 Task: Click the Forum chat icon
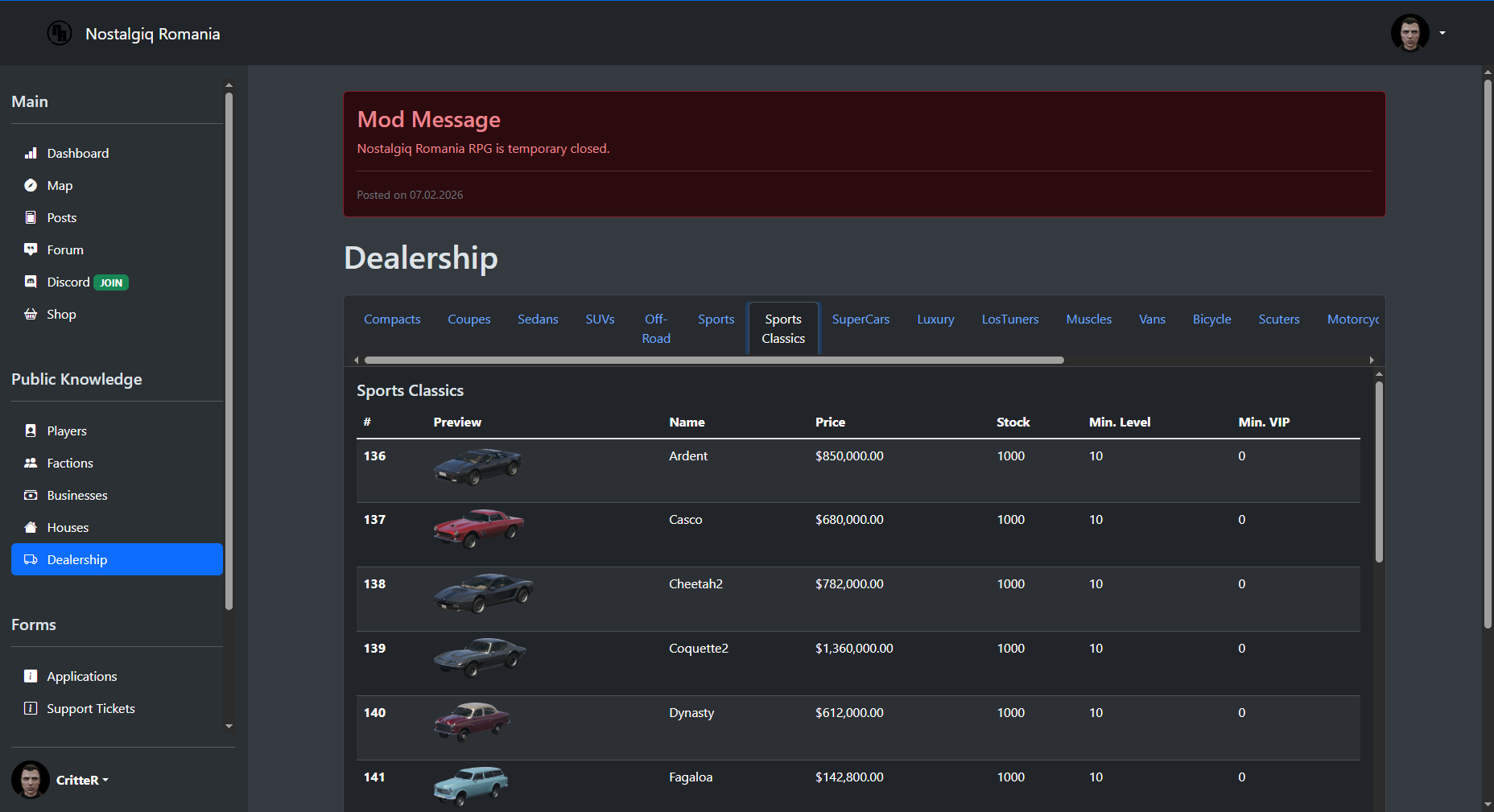point(31,249)
